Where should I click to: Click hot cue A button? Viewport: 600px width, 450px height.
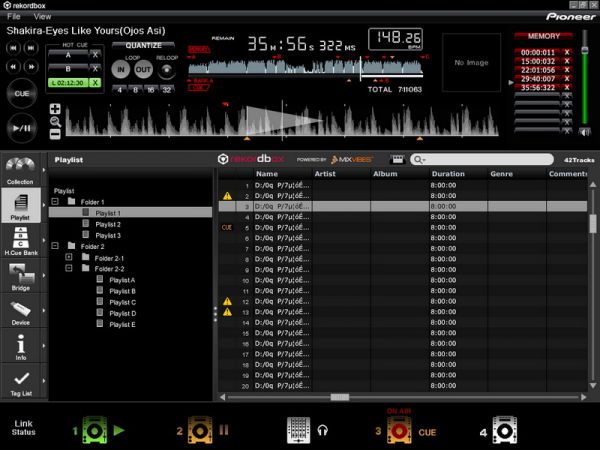click(x=68, y=55)
